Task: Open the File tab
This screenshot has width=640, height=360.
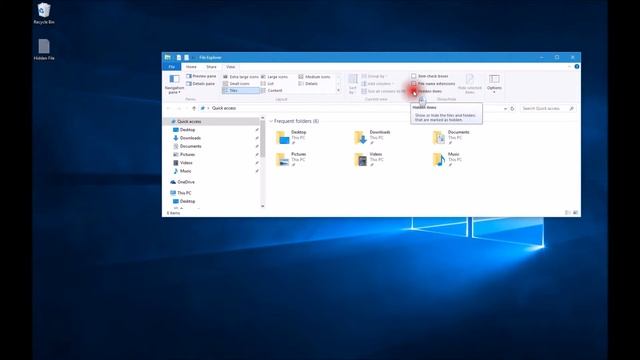Action: coord(172,67)
